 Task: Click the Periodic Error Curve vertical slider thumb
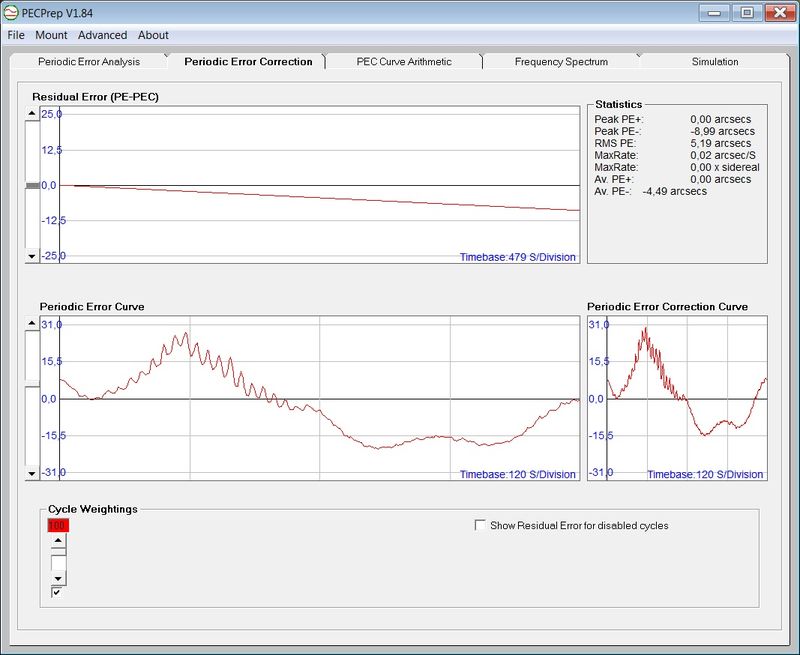coord(32,384)
